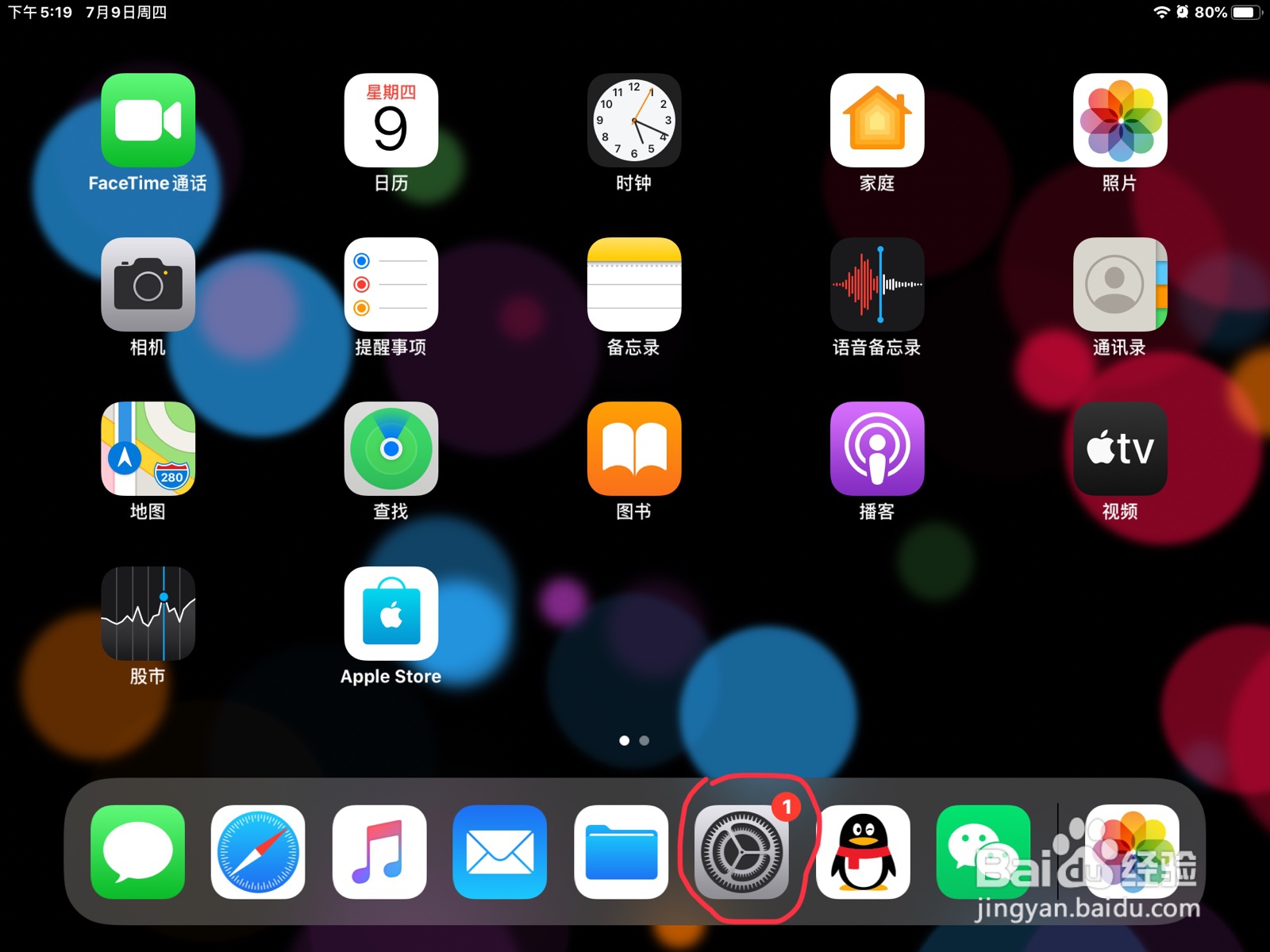This screenshot has width=1270, height=952.
Task: Open the 日历 calendar app
Action: click(x=391, y=121)
